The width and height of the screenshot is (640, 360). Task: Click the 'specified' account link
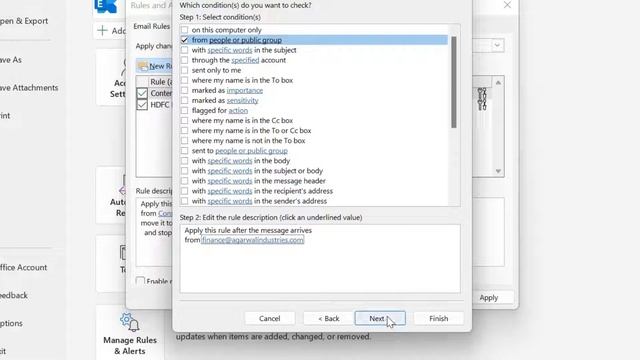[x=245, y=60]
